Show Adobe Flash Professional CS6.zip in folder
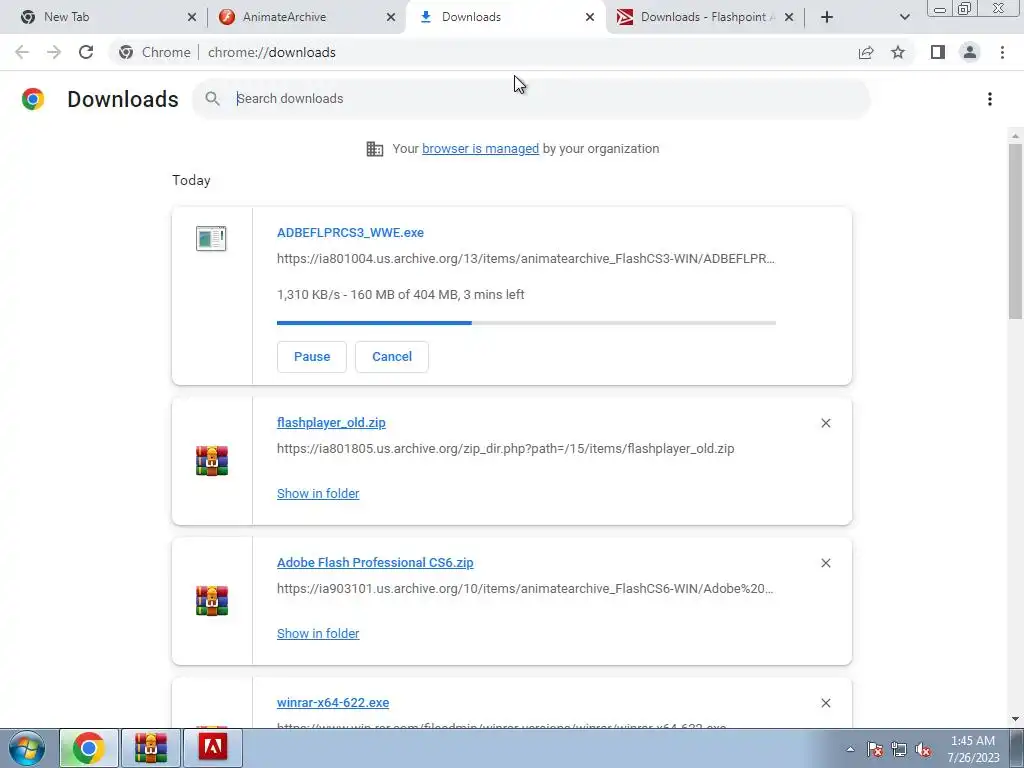Viewport: 1024px width, 768px height. pos(318,633)
